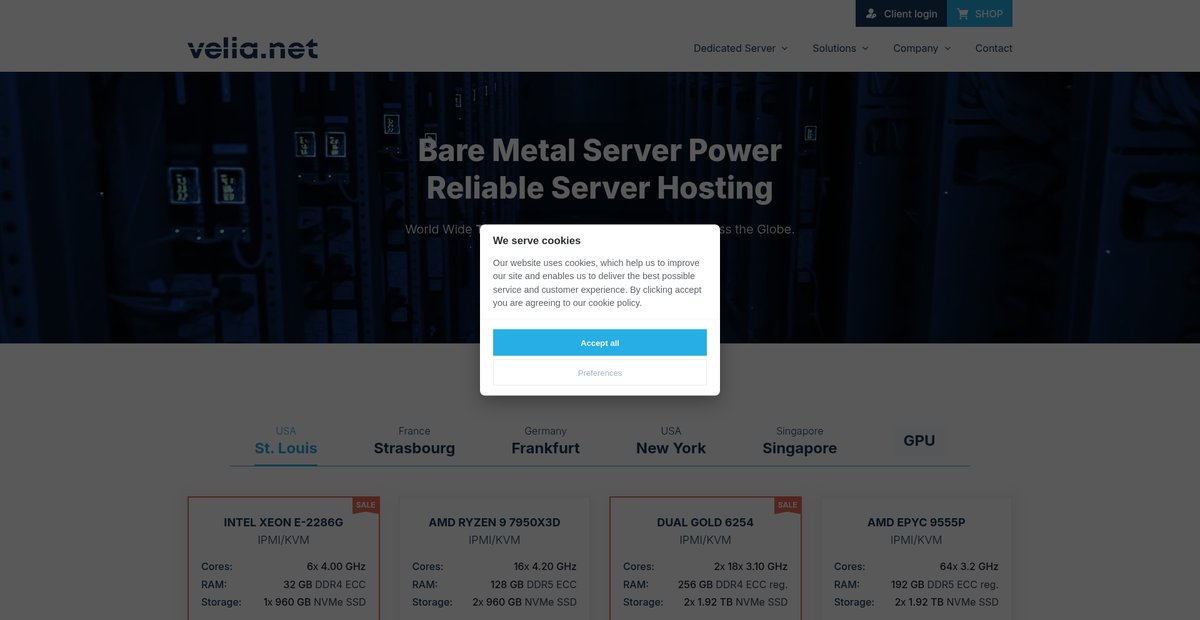Viewport: 1200px width, 620px height.
Task: Go to the Contact page
Action: pyautogui.click(x=994, y=48)
